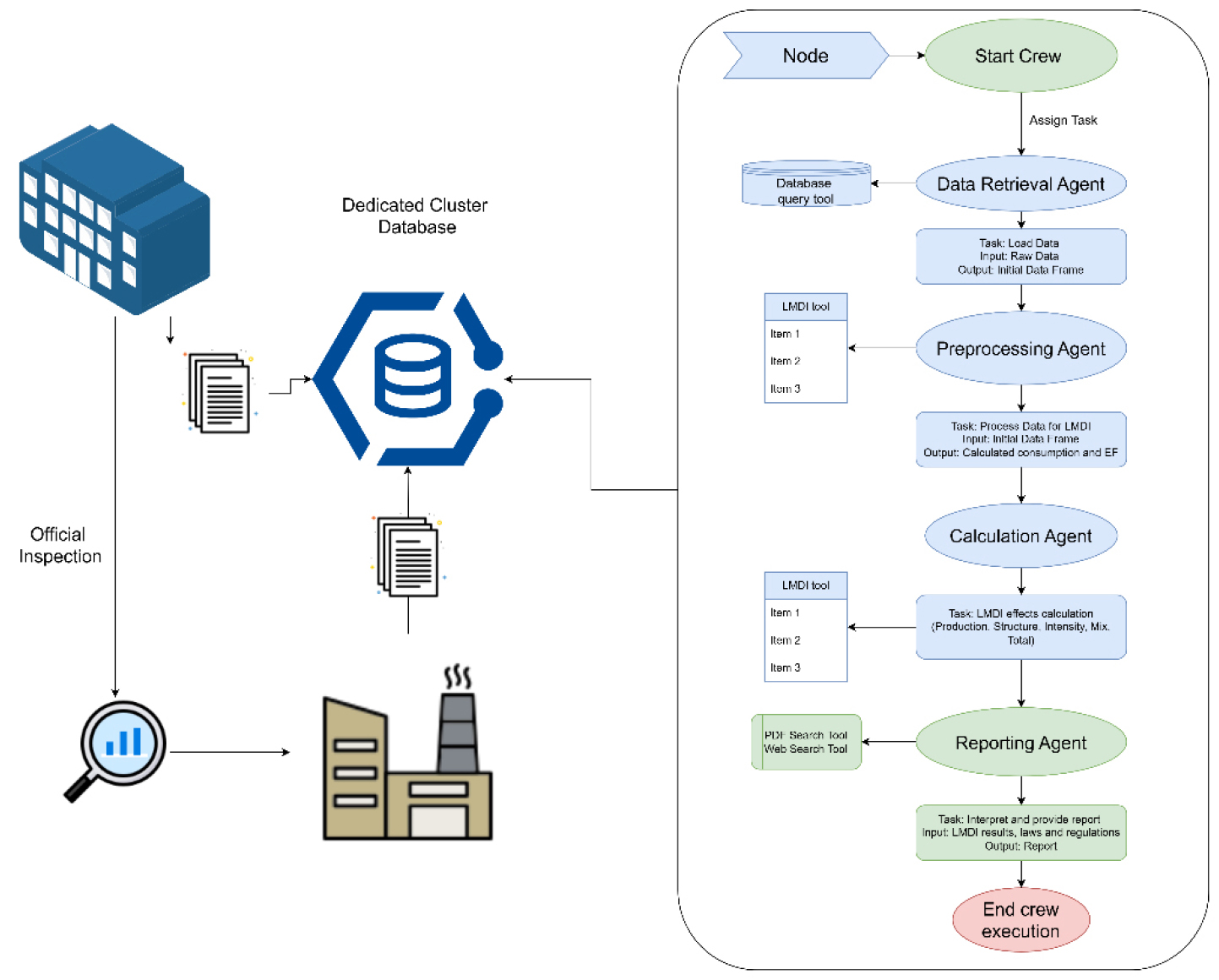Click the Task: Load Data box
Screen dimensions: 1219x980
coord(1020,256)
